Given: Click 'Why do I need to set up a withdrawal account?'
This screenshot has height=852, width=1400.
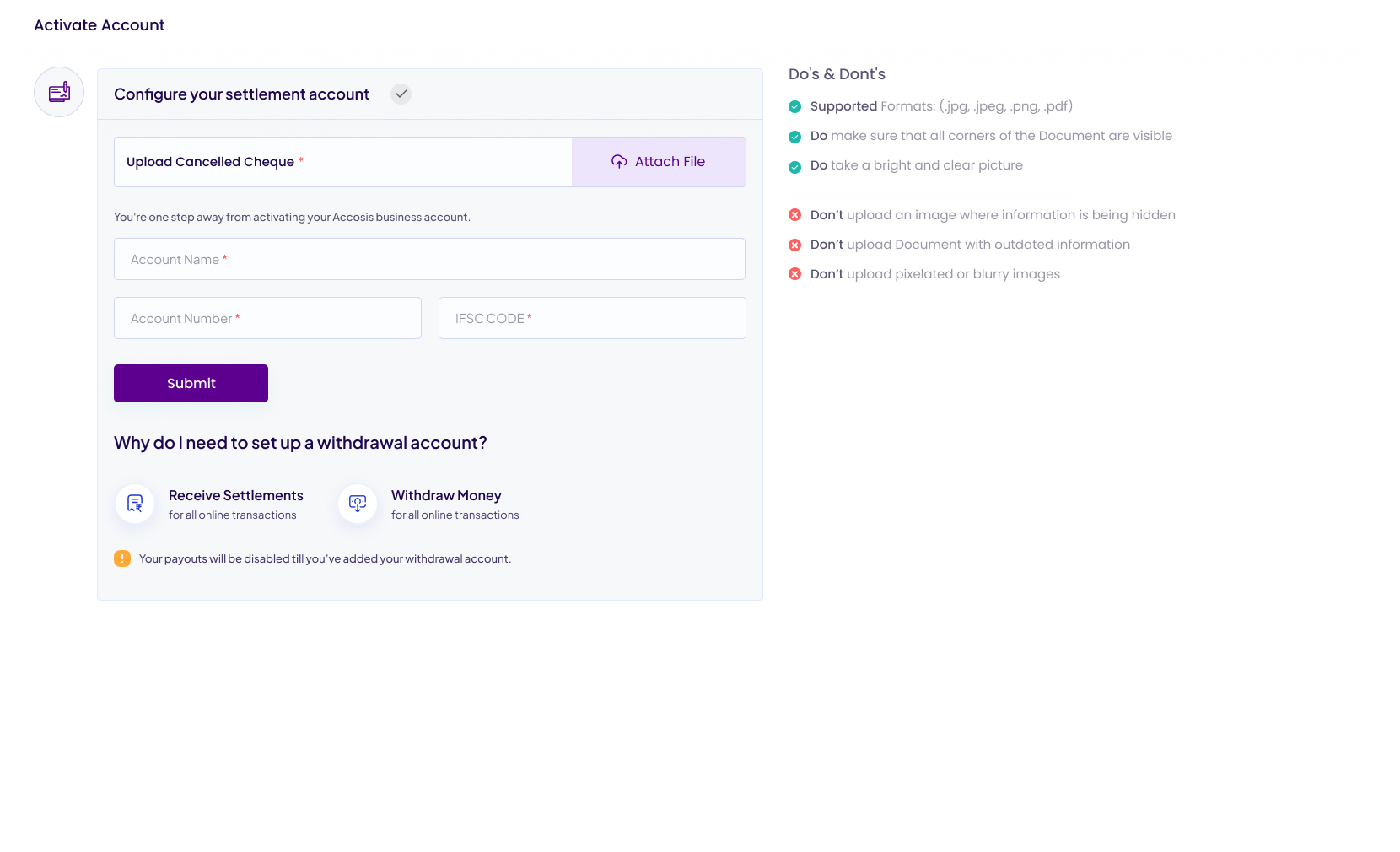Looking at the screenshot, I should pyautogui.click(x=300, y=443).
